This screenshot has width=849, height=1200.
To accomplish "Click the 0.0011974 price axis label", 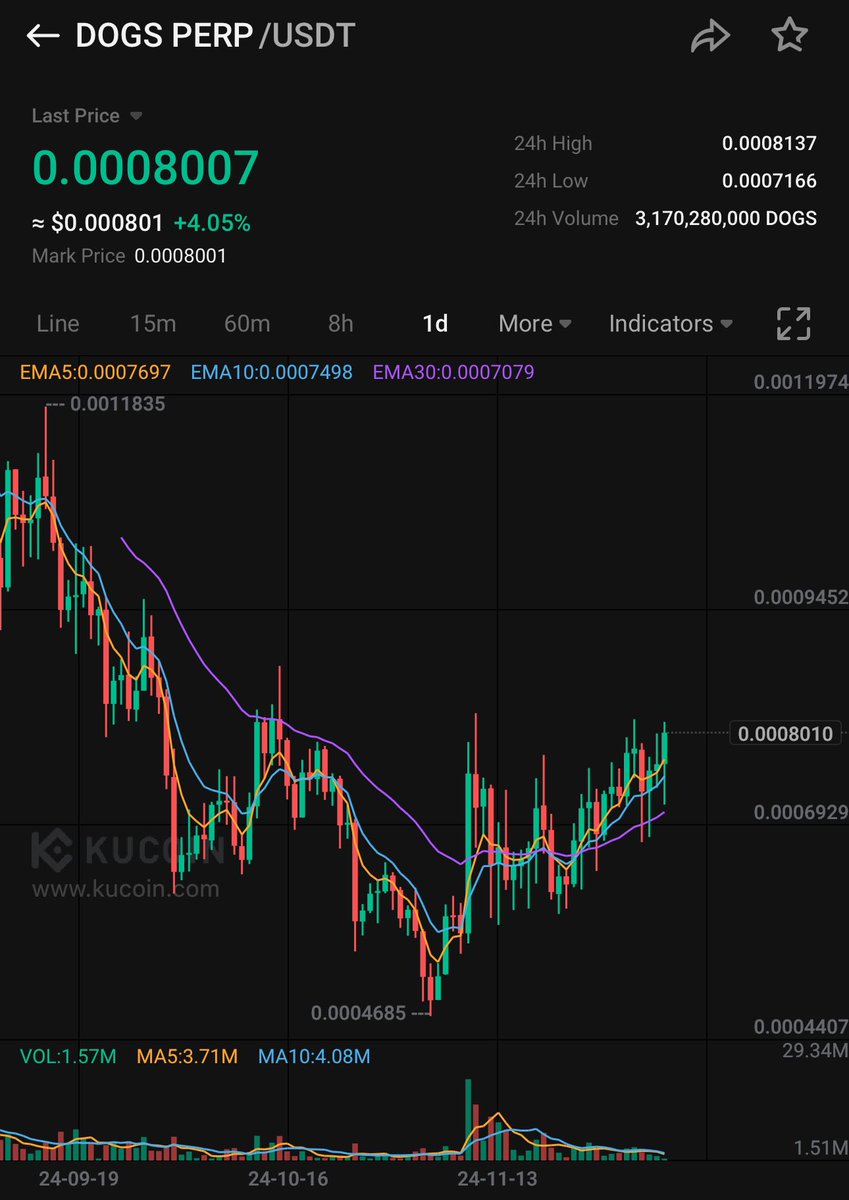I will [x=801, y=383].
